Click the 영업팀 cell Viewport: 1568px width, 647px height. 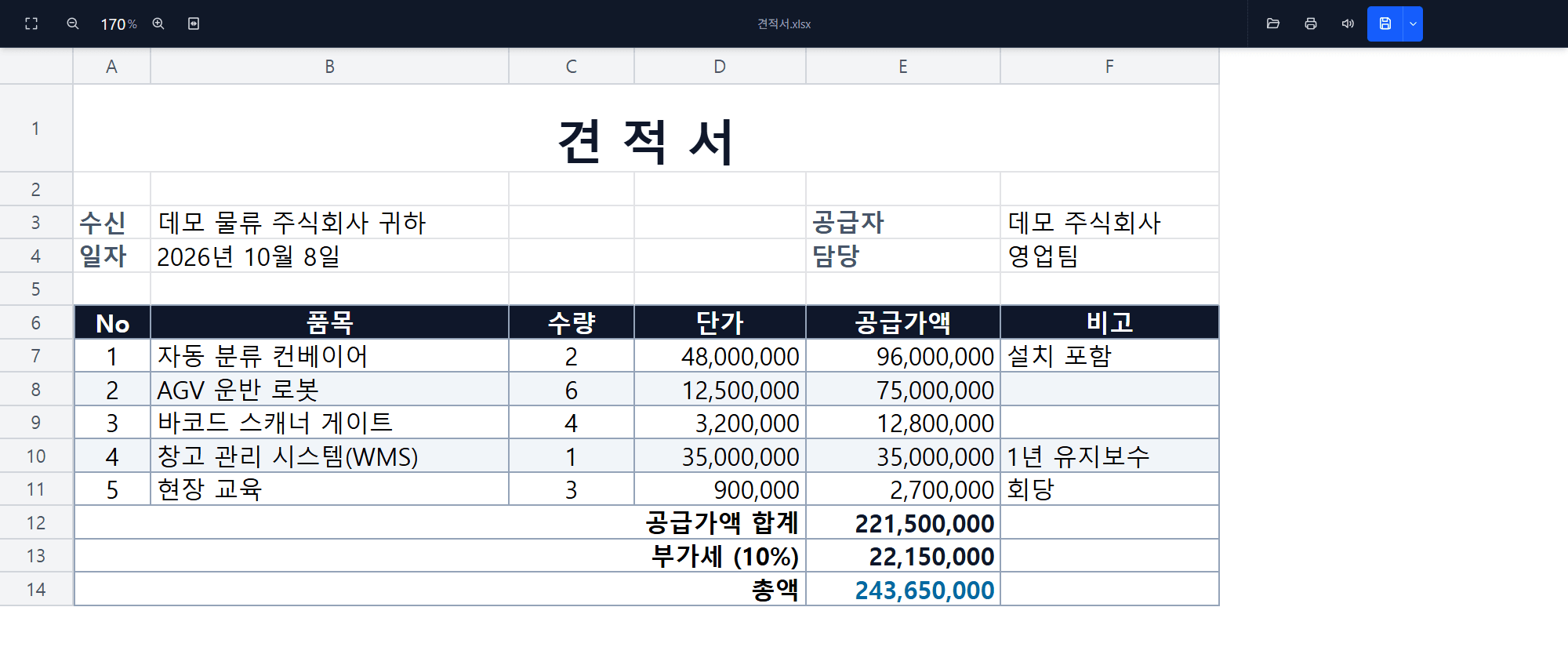click(x=1109, y=256)
